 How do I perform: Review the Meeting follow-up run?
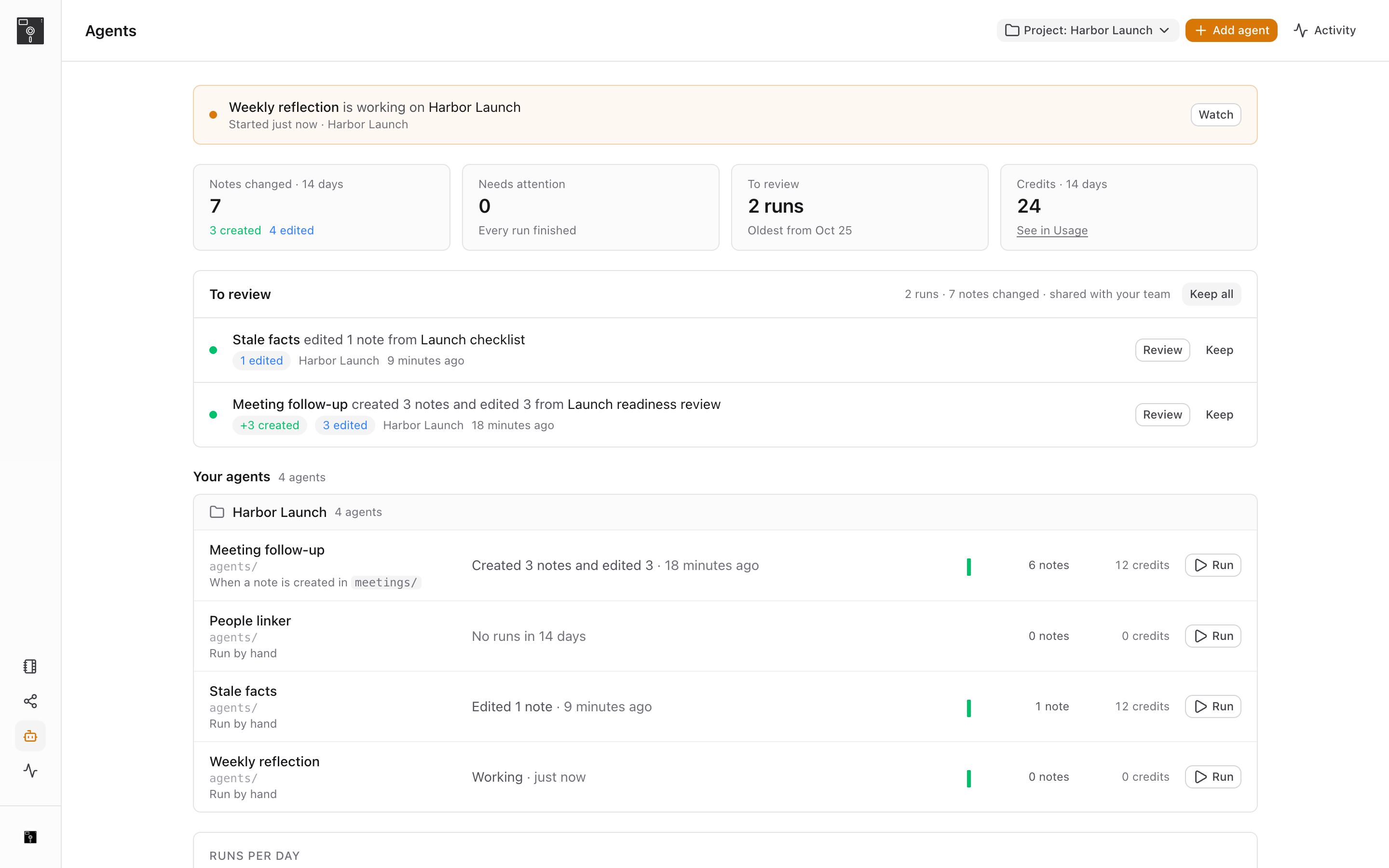[1162, 415]
